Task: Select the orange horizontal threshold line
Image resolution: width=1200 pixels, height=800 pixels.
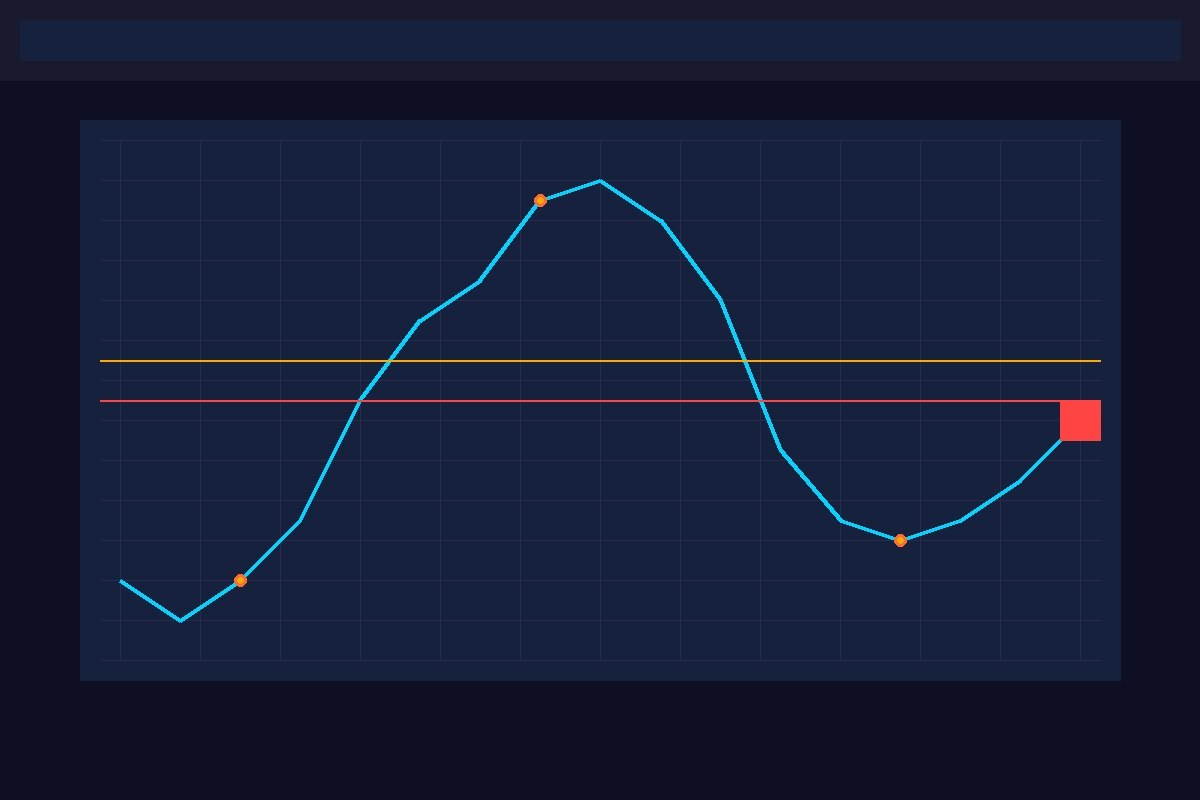Action: pos(250,360)
